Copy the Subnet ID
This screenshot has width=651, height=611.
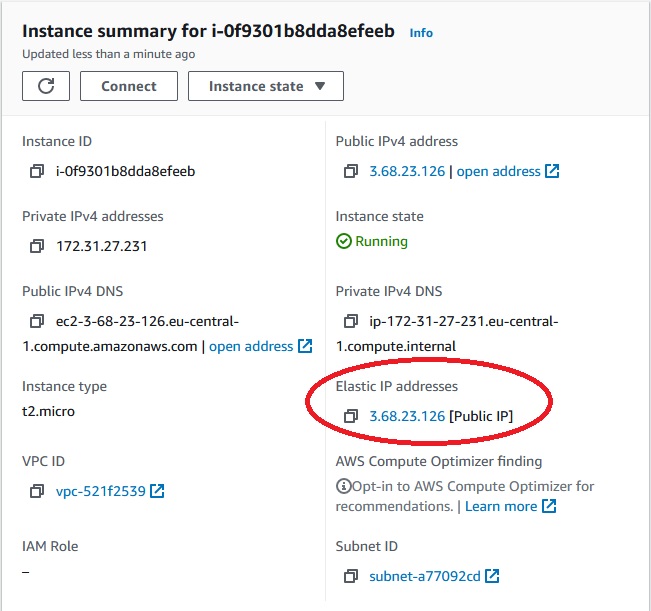click(x=350, y=576)
